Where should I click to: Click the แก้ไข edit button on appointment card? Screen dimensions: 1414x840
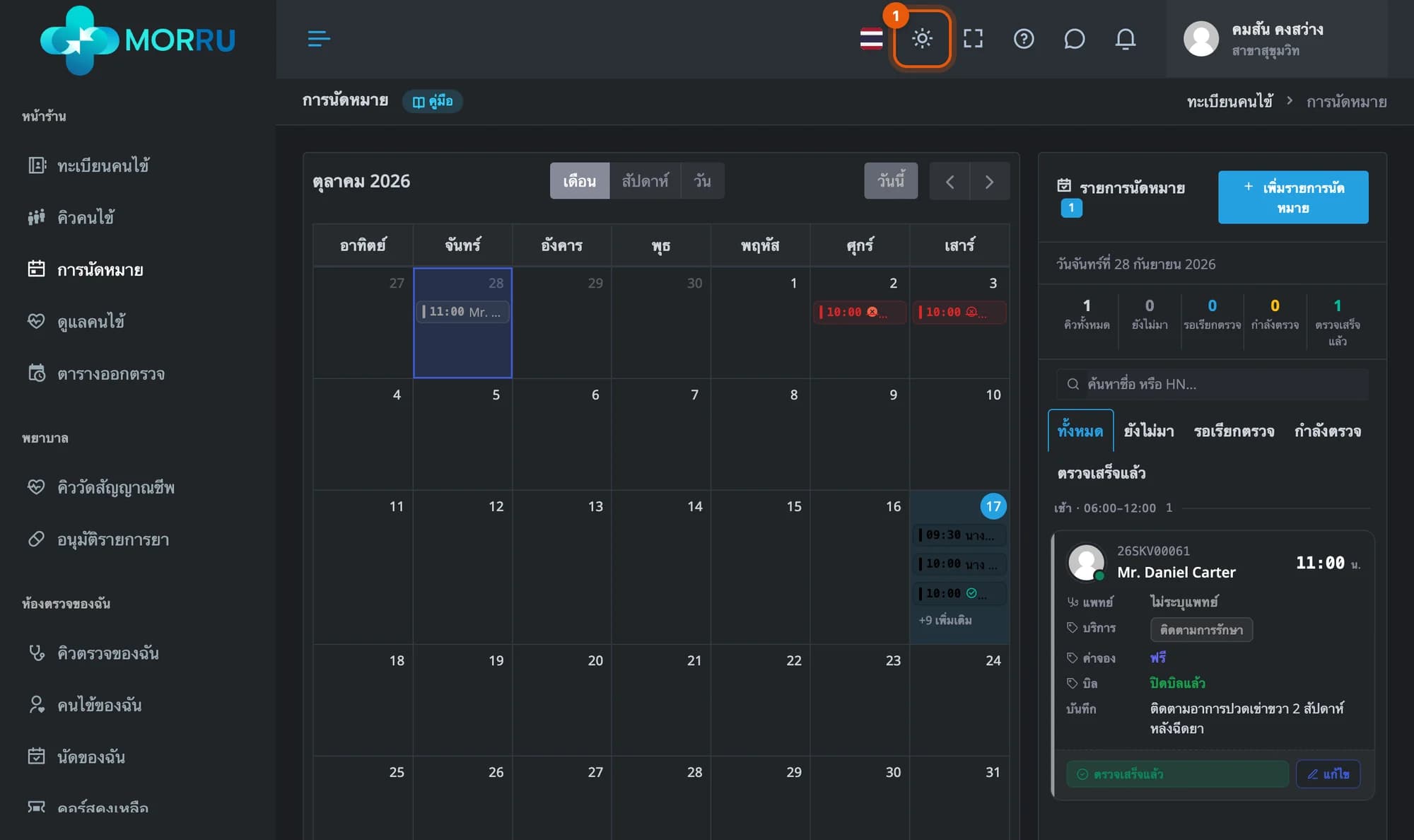pyautogui.click(x=1328, y=774)
